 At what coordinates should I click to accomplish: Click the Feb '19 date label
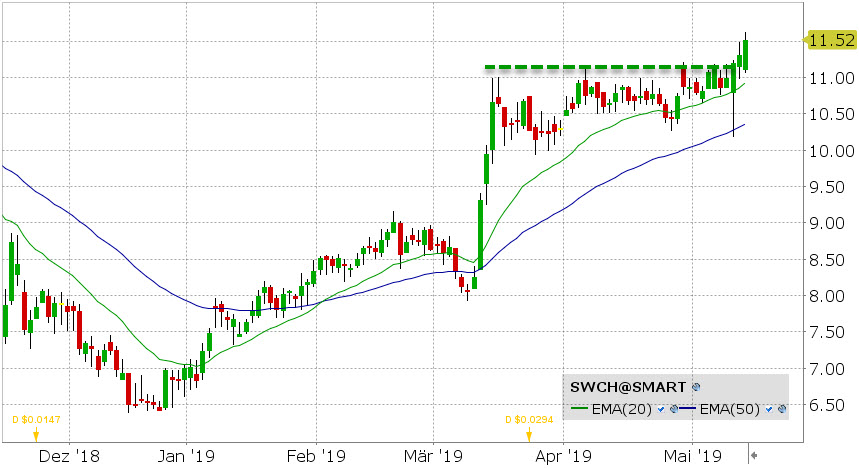pos(316,456)
